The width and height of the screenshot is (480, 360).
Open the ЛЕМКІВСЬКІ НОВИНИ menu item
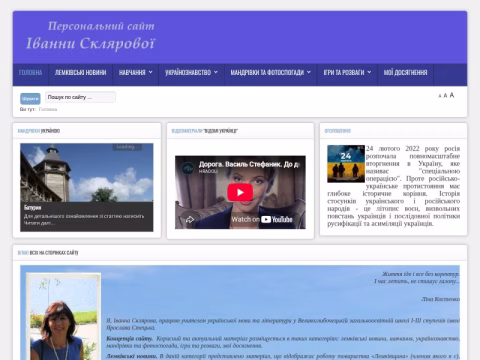tap(81, 72)
